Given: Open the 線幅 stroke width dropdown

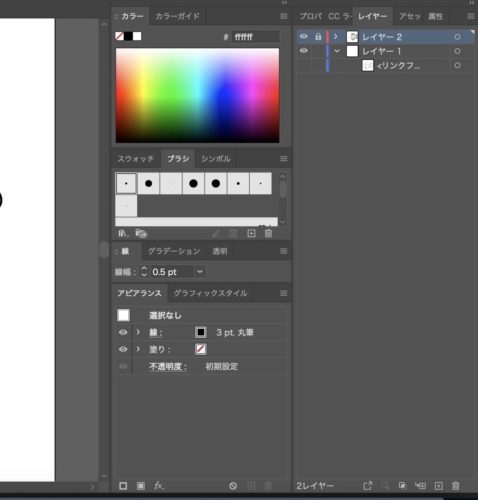Looking at the screenshot, I should coord(200,271).
